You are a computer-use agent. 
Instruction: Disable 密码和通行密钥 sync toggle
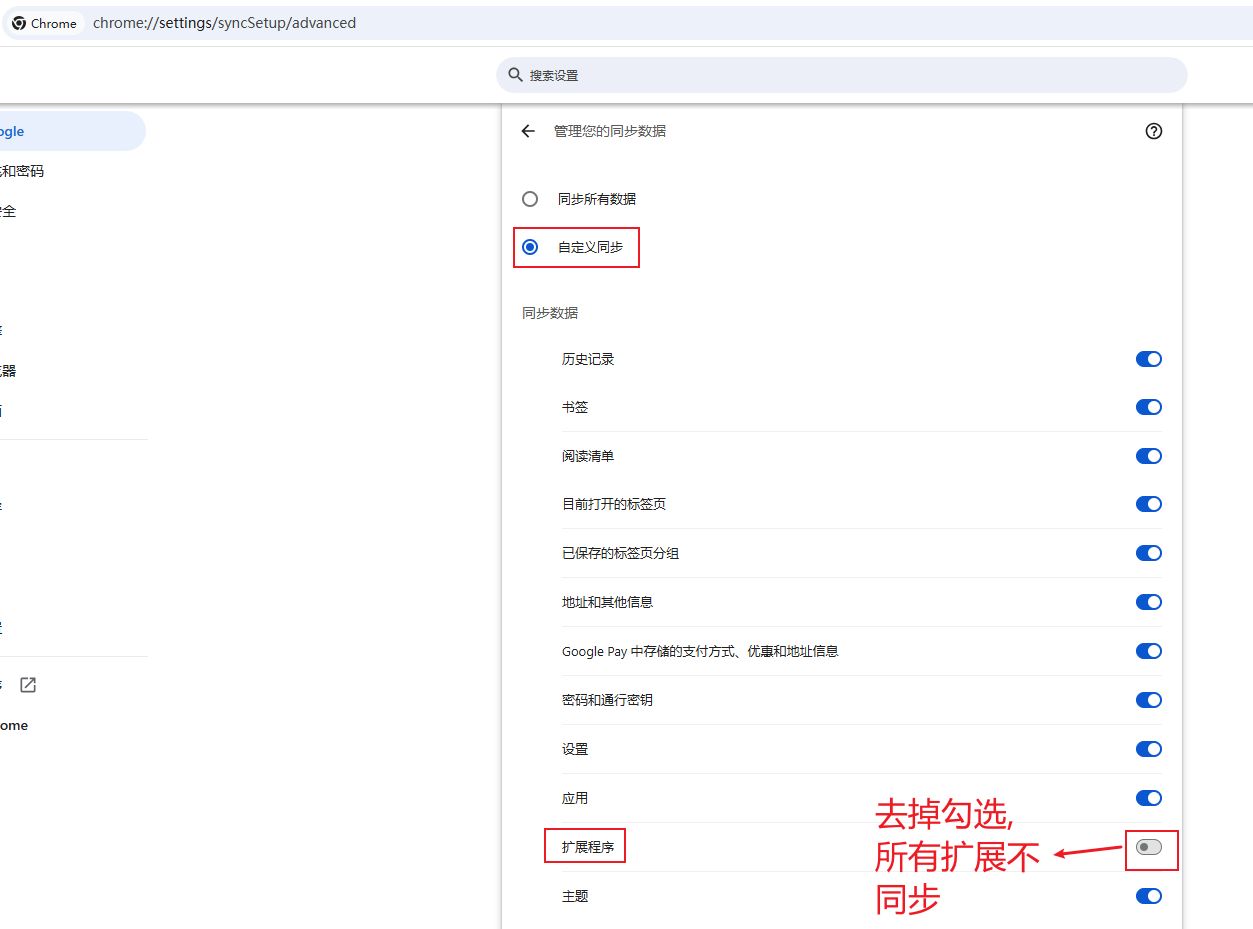(1148, 700)
